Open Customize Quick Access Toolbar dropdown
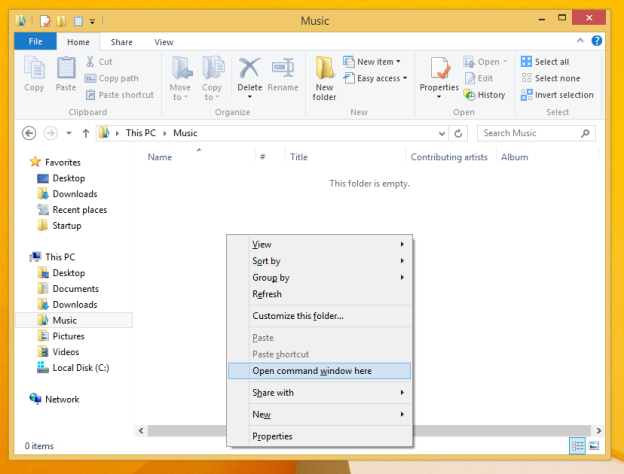This screenshot has height=474, width=624. [x=92, y=21]
